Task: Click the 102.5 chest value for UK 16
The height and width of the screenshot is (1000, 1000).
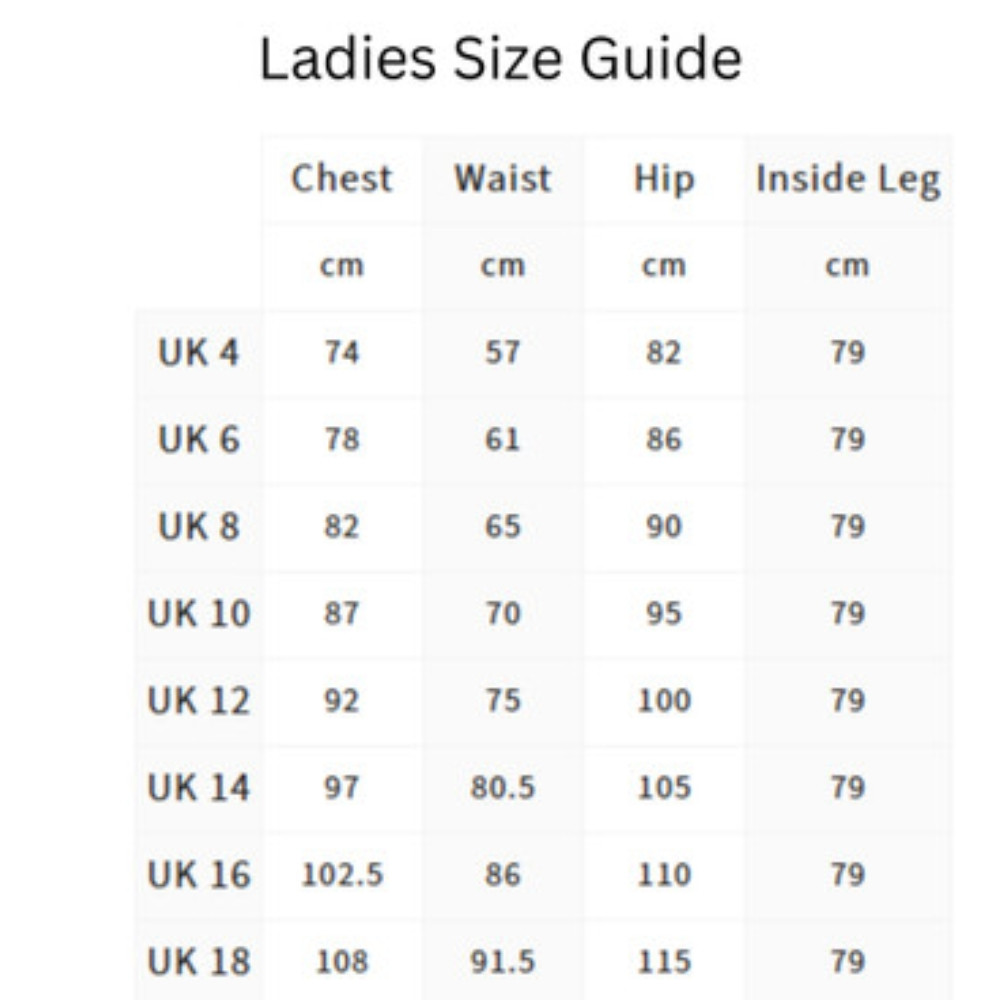Action: tap(342, 875)
